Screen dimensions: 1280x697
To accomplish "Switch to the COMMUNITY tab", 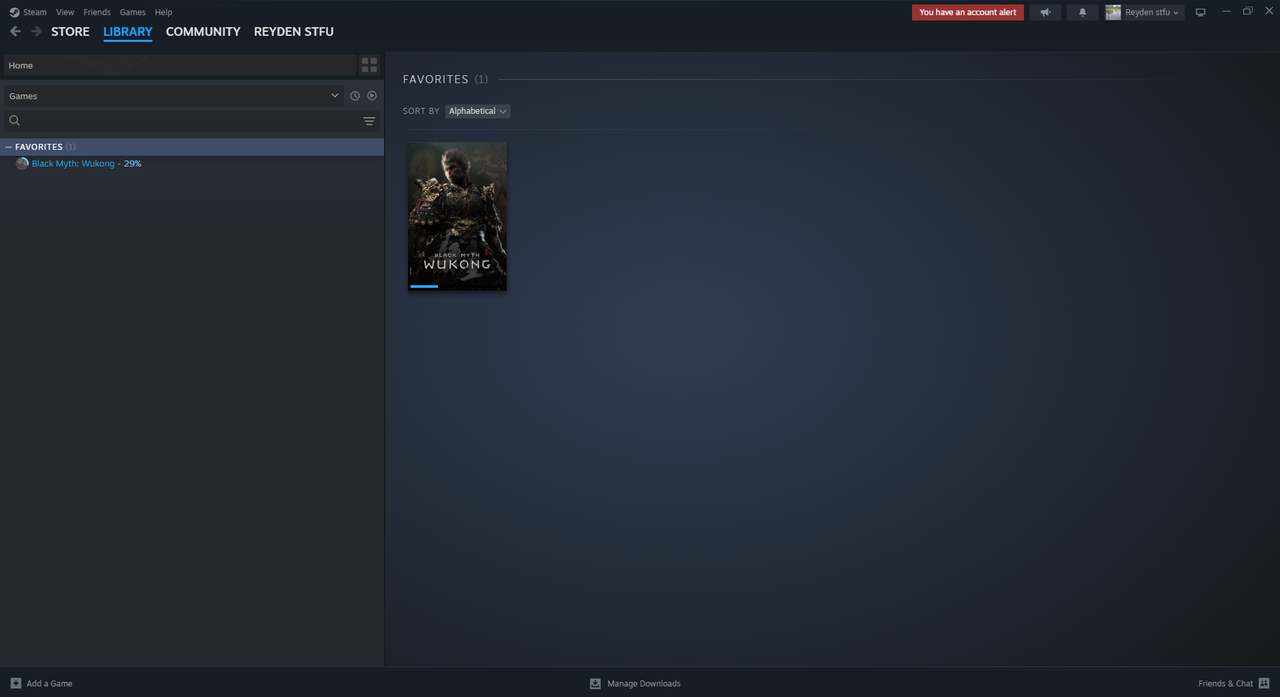I will click(x=203, y=31).
